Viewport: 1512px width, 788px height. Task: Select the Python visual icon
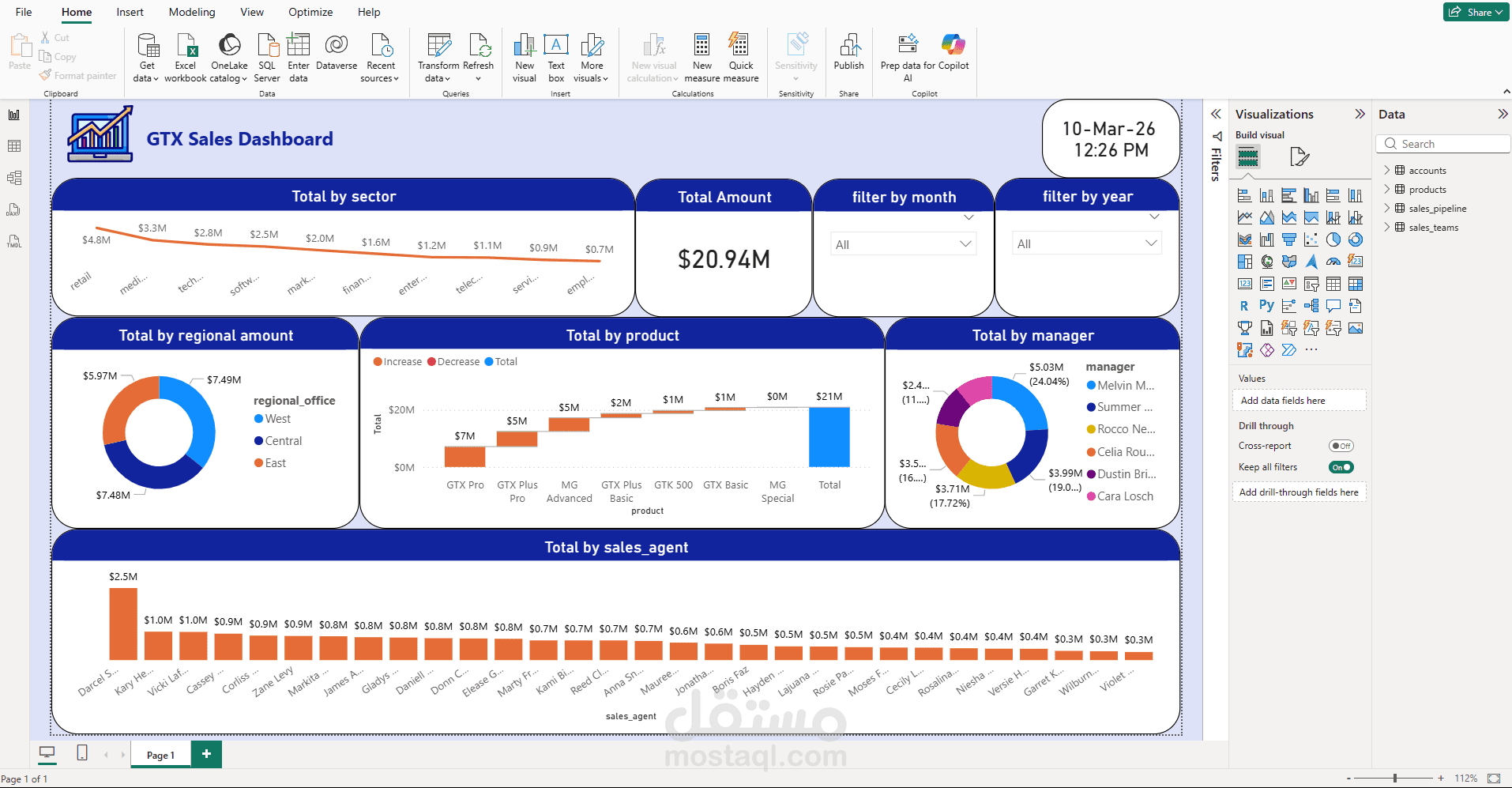pyautogui.click(x=1267, y=305)
